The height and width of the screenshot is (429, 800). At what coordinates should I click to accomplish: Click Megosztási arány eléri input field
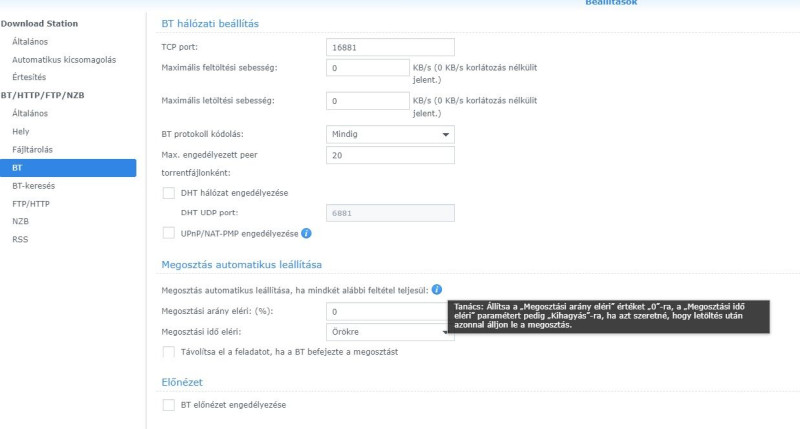point(387,311)
